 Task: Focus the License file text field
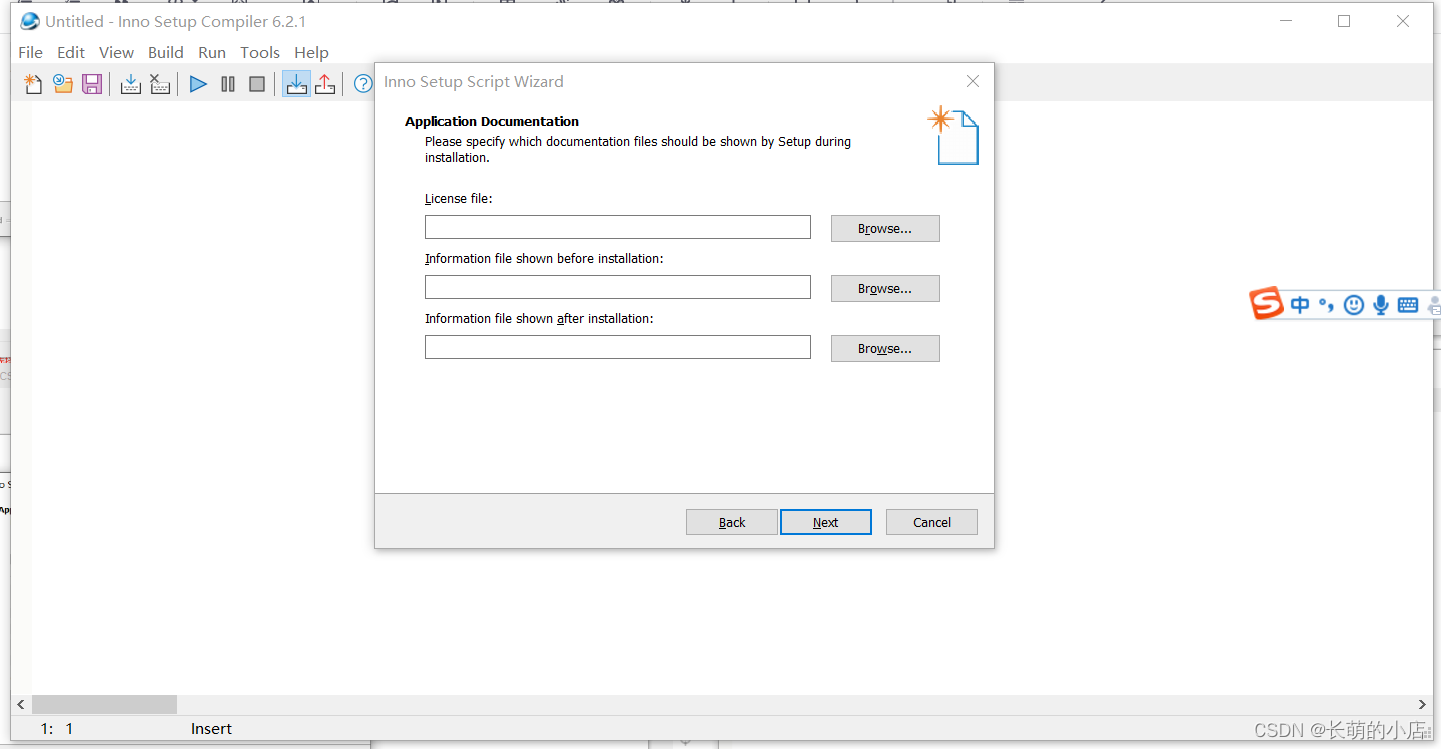[618, 227]
